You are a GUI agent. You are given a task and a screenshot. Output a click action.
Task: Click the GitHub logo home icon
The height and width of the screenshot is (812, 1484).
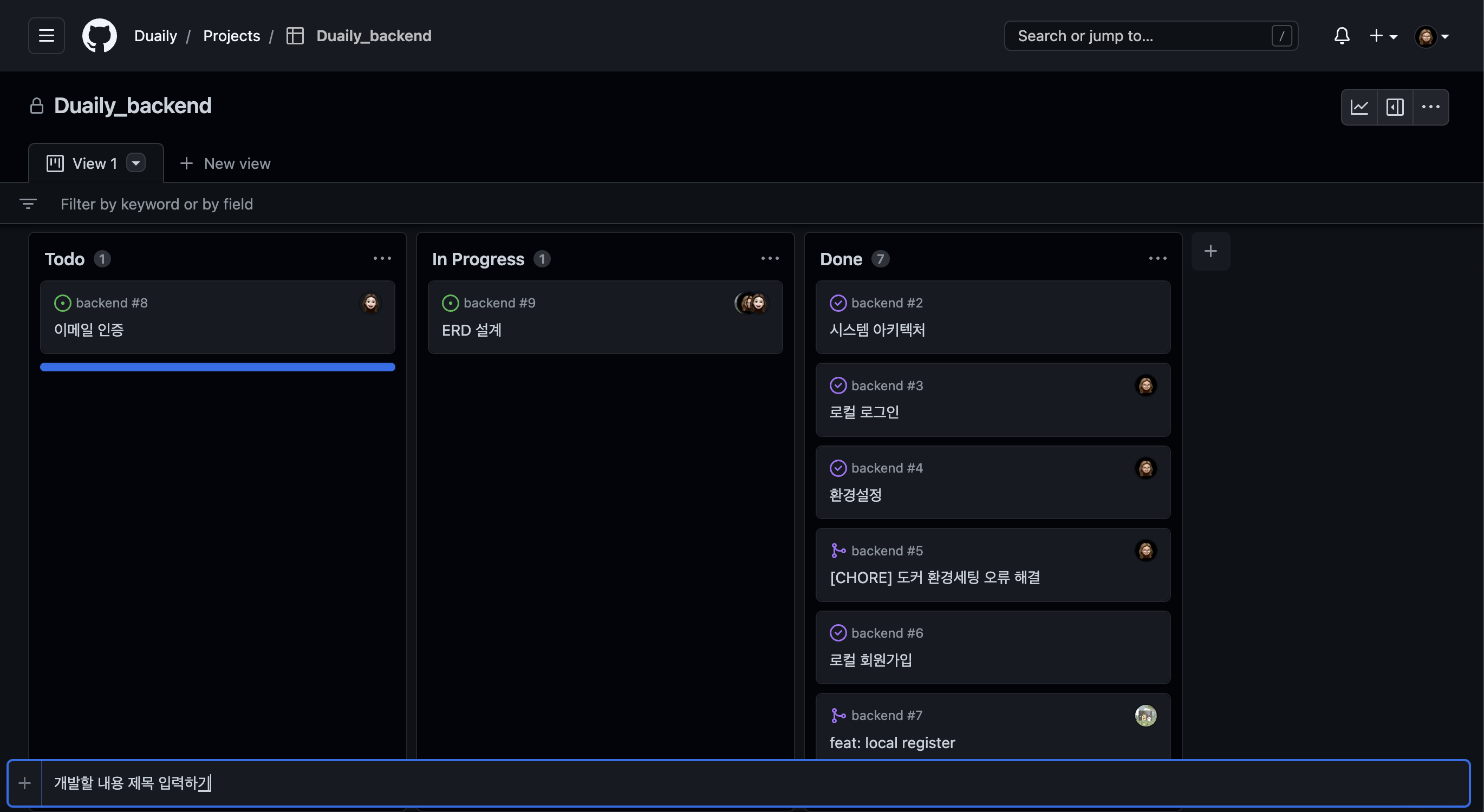[99, 36]
